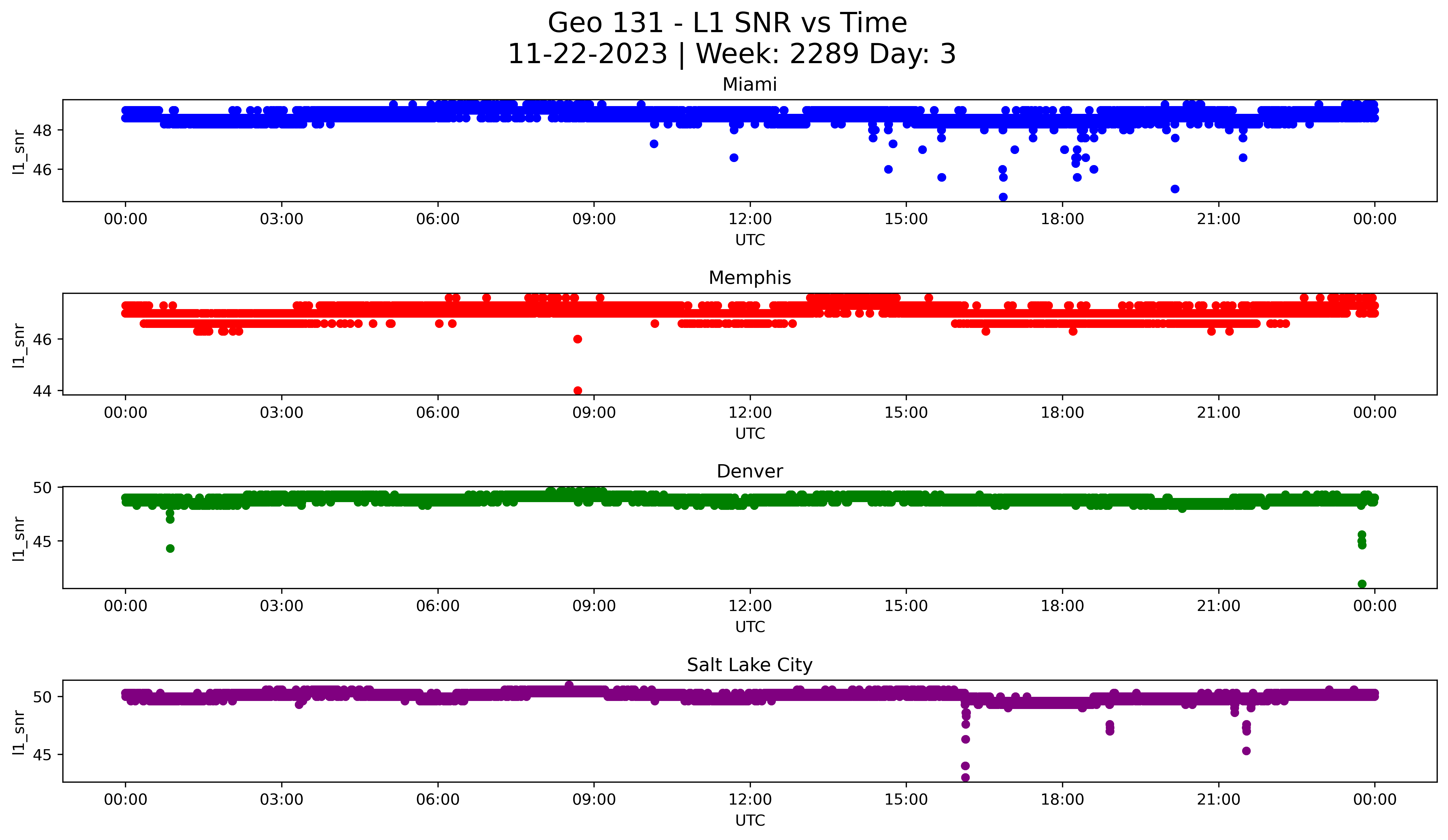Click the date and week subtitle line
Image resolution: width=1448 pixels, height=840 pixels.
tap(731, 54)
